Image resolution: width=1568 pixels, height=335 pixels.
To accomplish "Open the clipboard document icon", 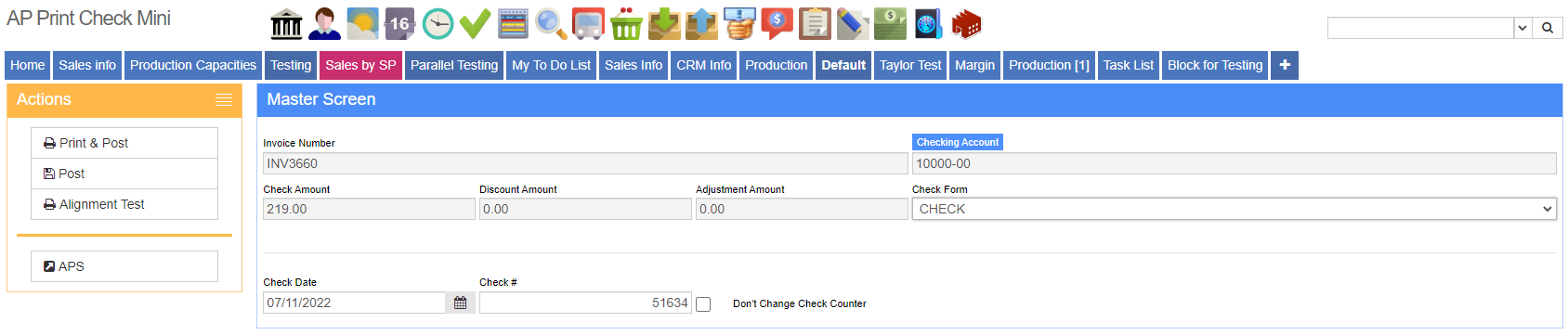I will click(x=815, y=24).
